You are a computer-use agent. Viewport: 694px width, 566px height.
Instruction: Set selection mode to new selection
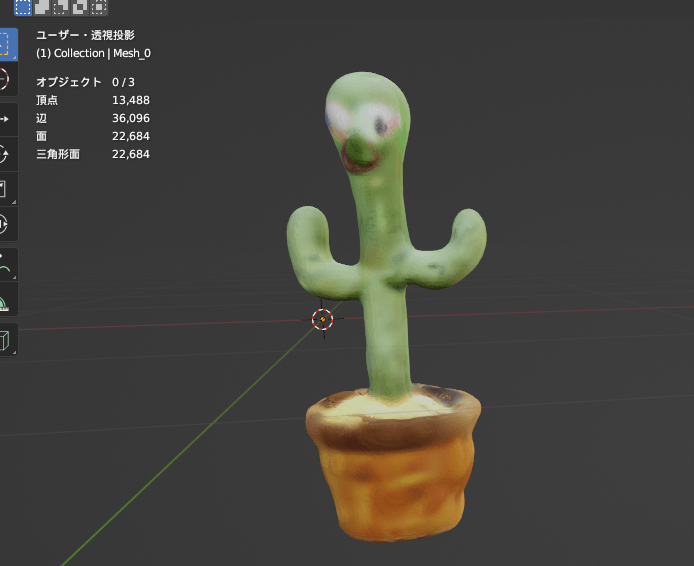click(23, 7)
